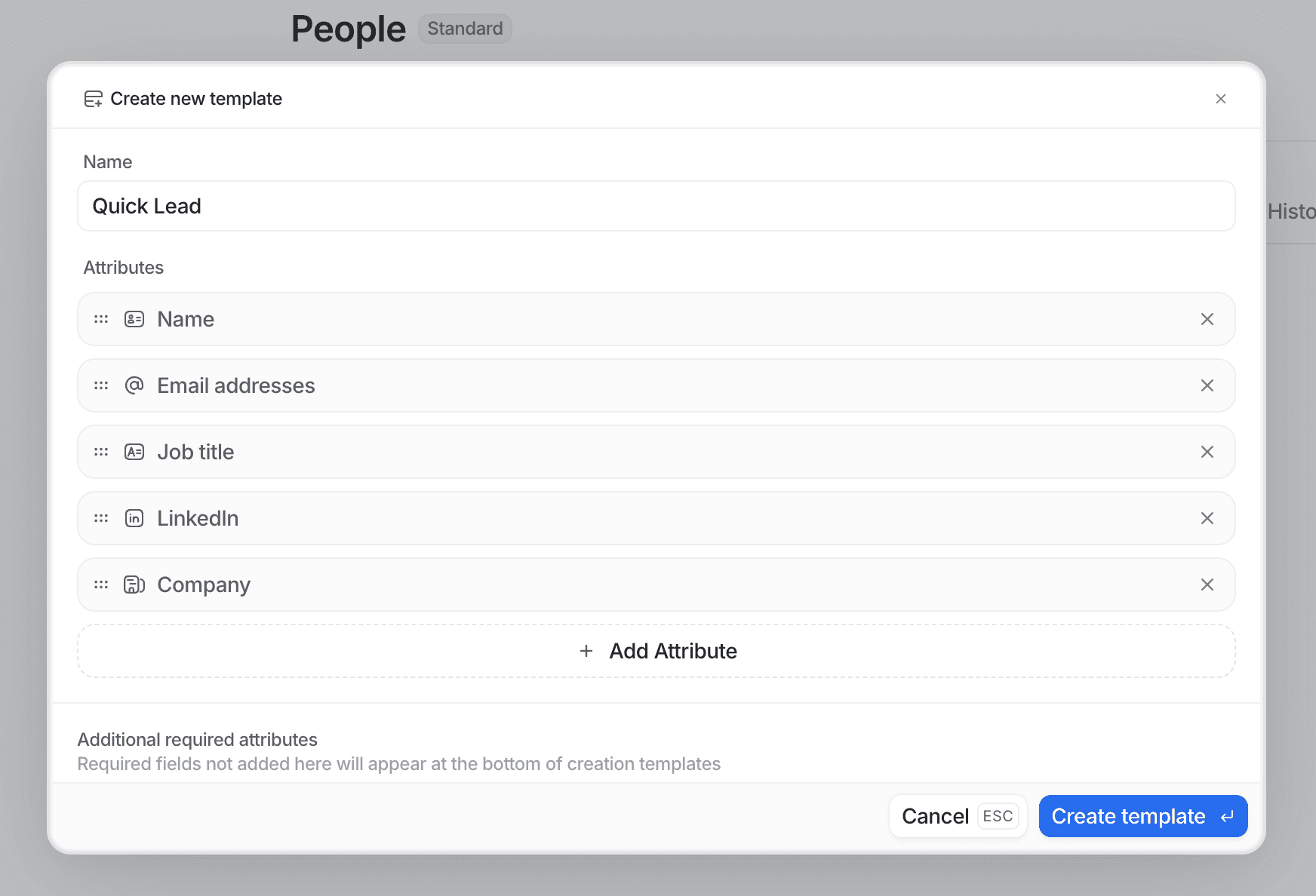This screenshot has width=1316, height=896.
Task: Click the plus icon in Add Attribute
Action: [586, 651]
